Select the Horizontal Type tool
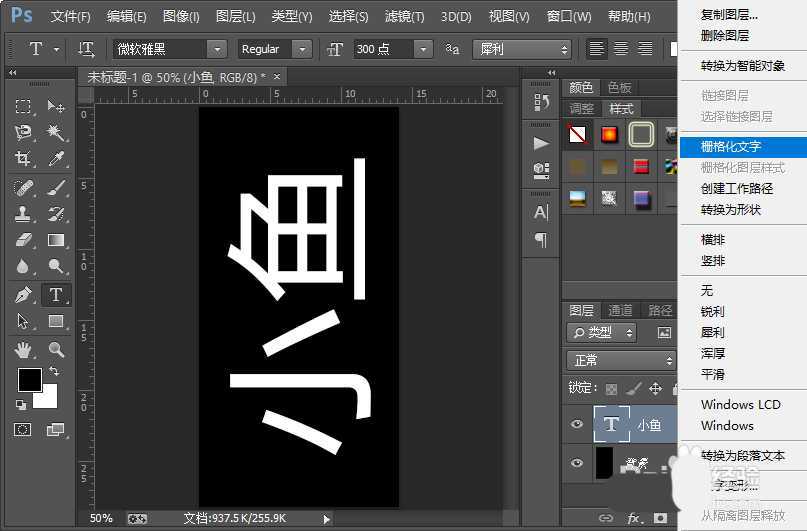Viewport: 807px width, 531px height. click(x=56, y=295)
